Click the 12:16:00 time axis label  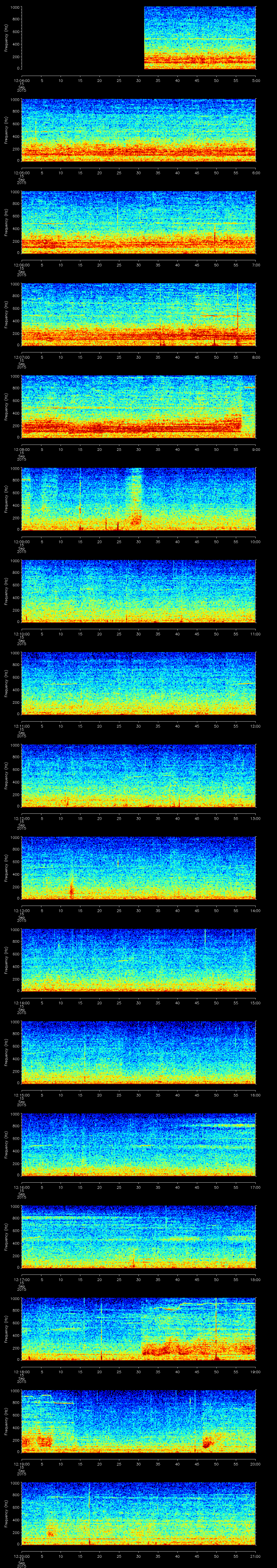[21, 1187]
